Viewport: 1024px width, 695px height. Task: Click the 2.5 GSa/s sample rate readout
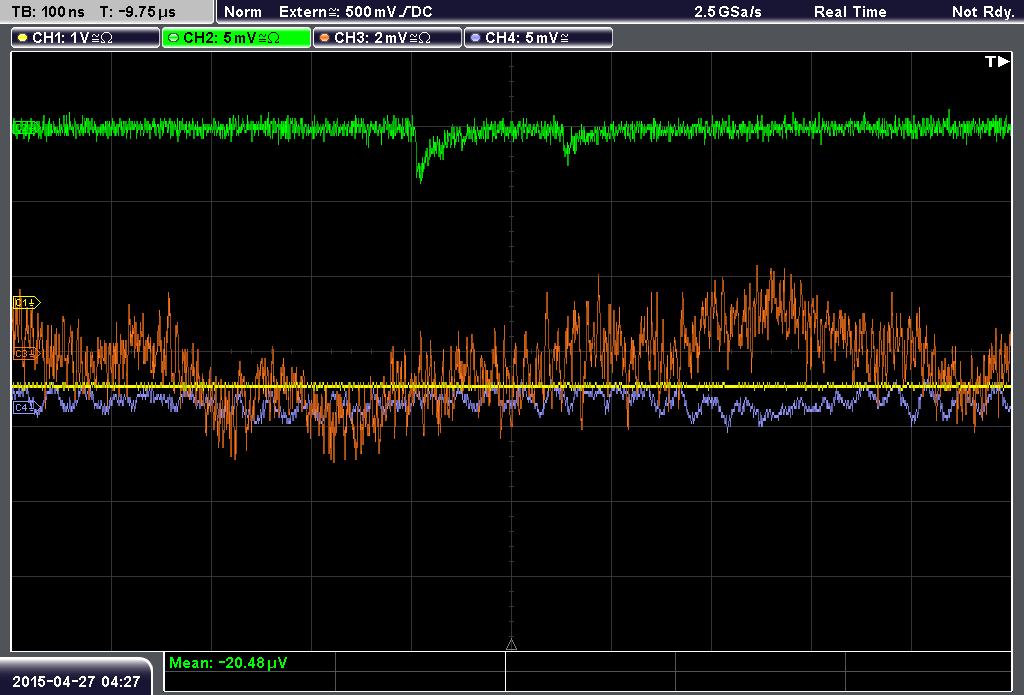click(728, 12)
